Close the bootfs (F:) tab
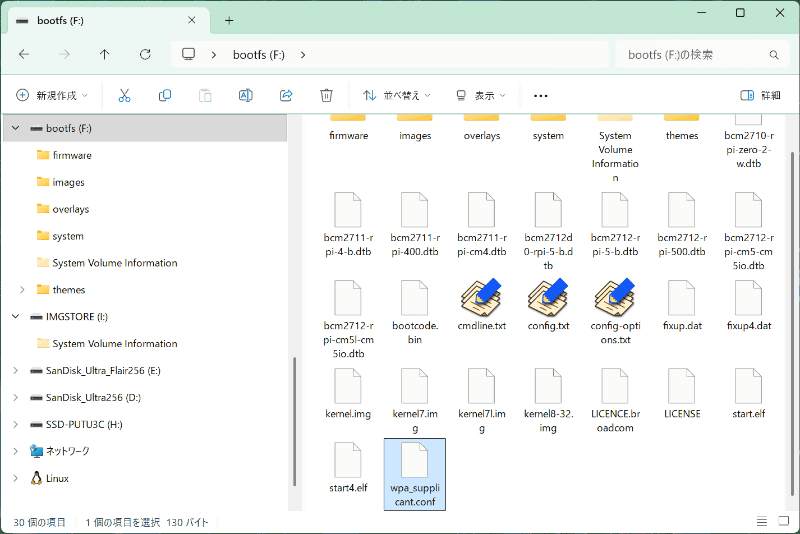The image size is (800, 534). [192, 20]
